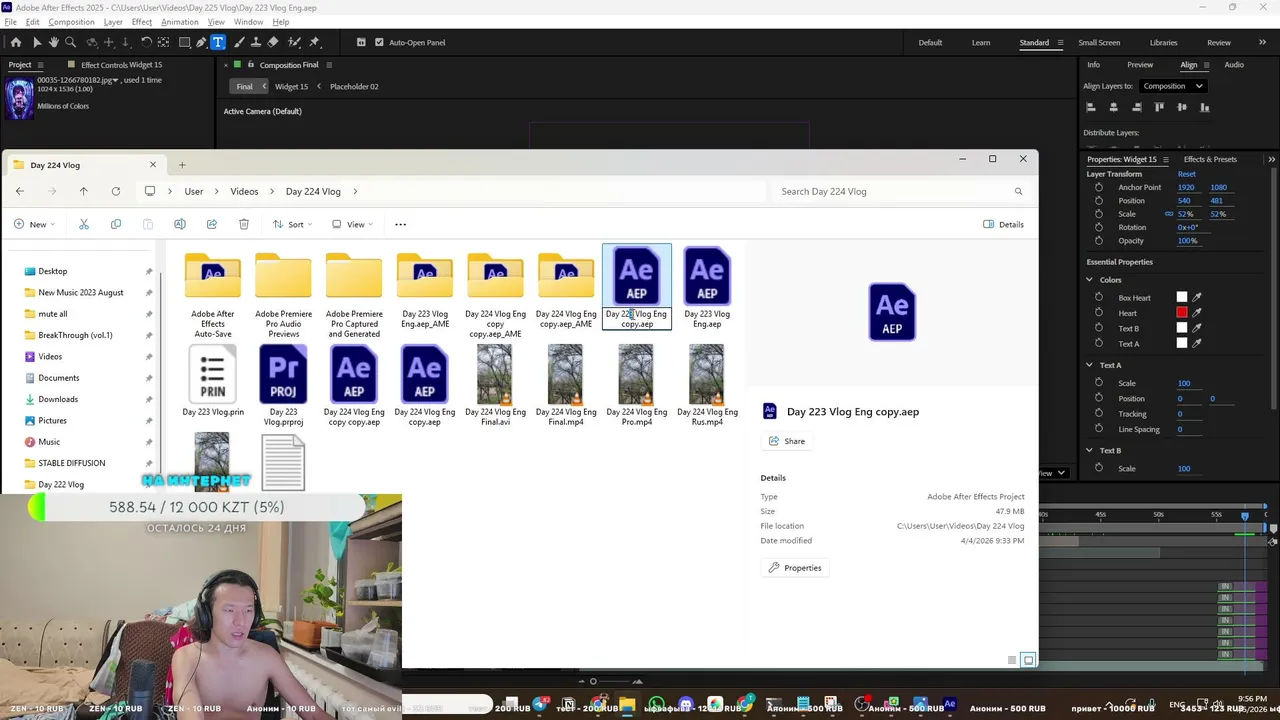Click white Text A color swatch
The height and width of the screenshot is (720, 1280).
[x=1182, y=343]
